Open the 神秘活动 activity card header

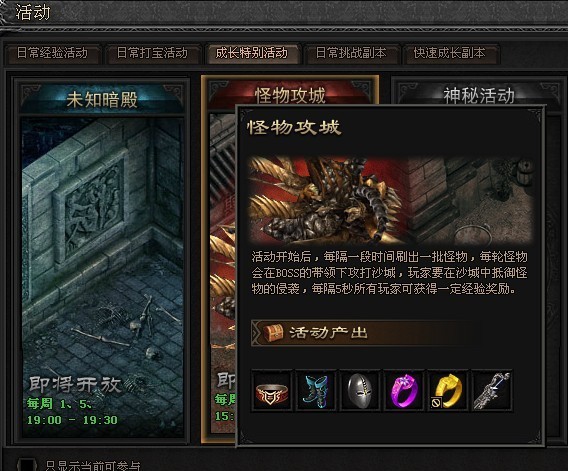point(479,95)
